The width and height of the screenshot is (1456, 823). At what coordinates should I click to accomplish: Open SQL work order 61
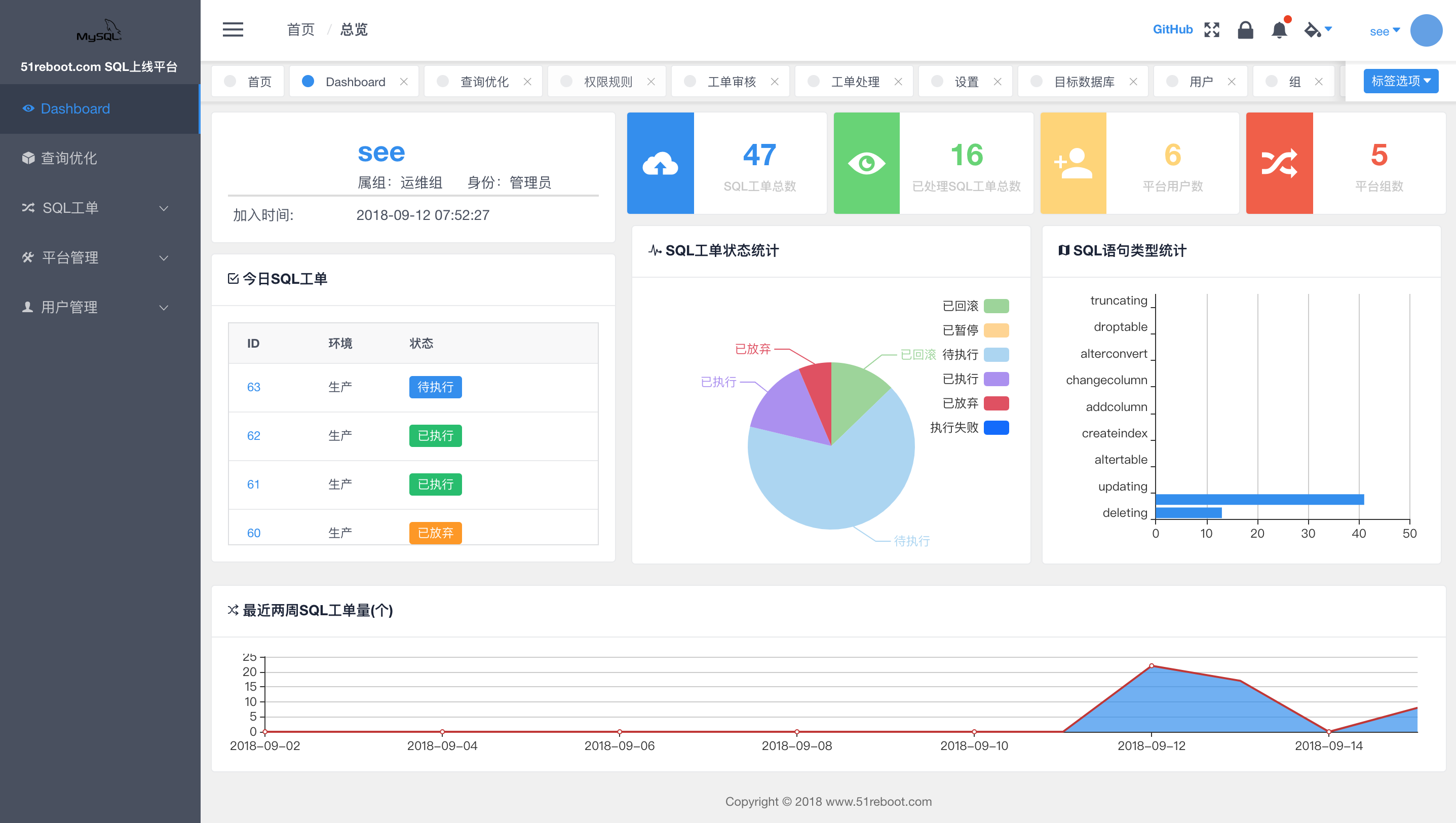click(253, 484)
